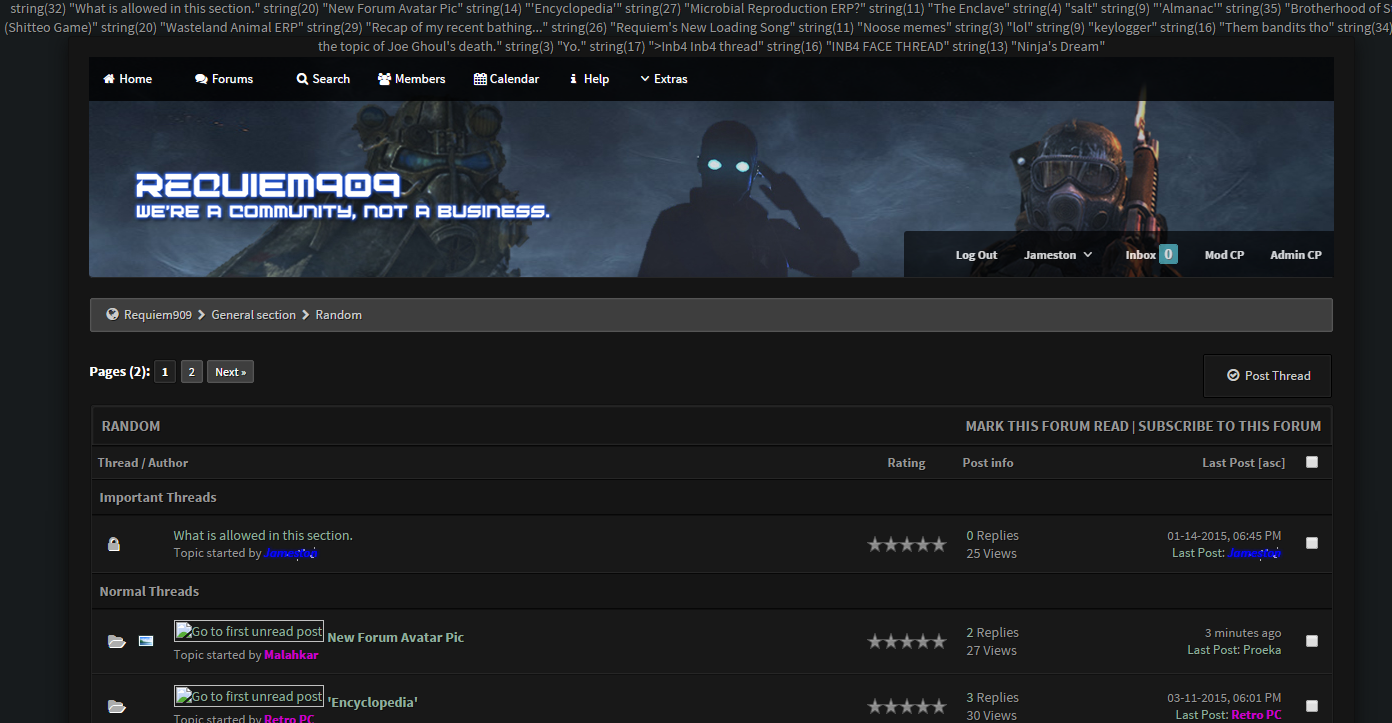
Task: Click '0 Replies' on 'What is allowed' thread
Action: [x=992, y=535]
